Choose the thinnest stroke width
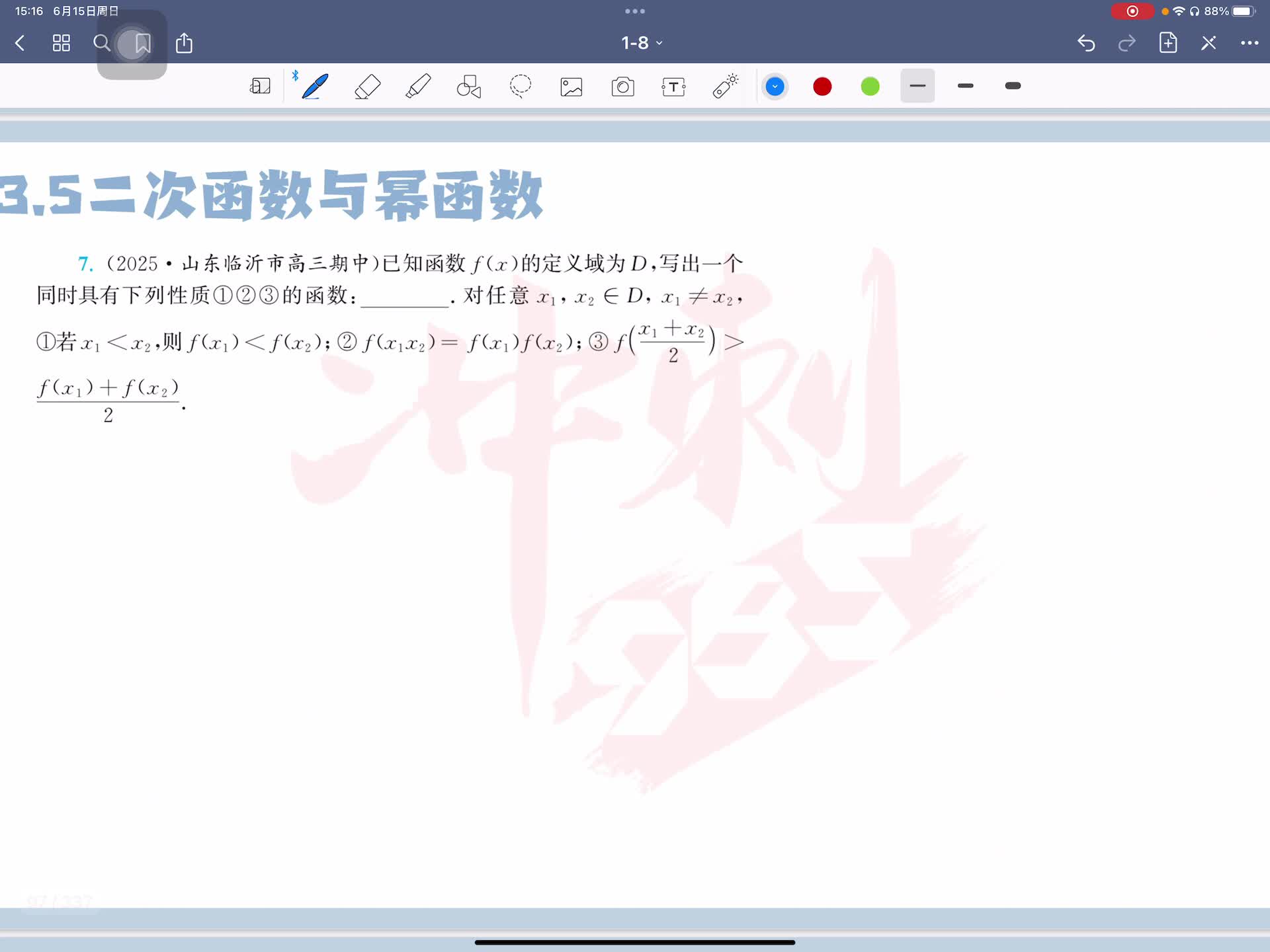Image resolution: width=1270 pixels, height=952 pixels. (917, 86)
